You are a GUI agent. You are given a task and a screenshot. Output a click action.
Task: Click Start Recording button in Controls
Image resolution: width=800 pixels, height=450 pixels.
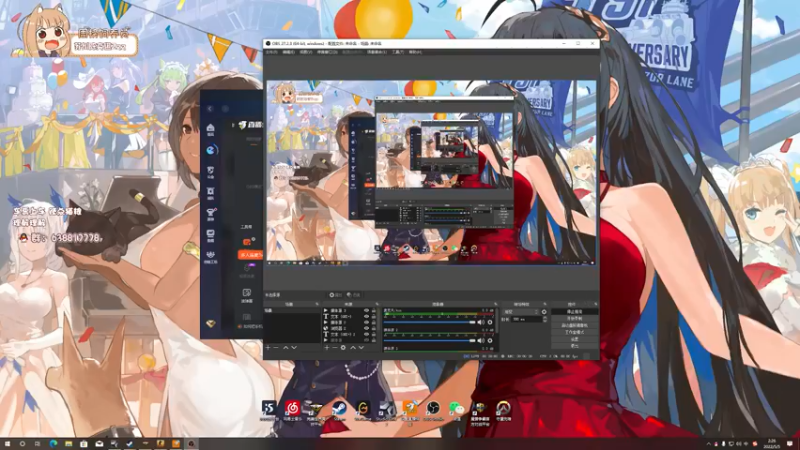click(x=574, y=318)
